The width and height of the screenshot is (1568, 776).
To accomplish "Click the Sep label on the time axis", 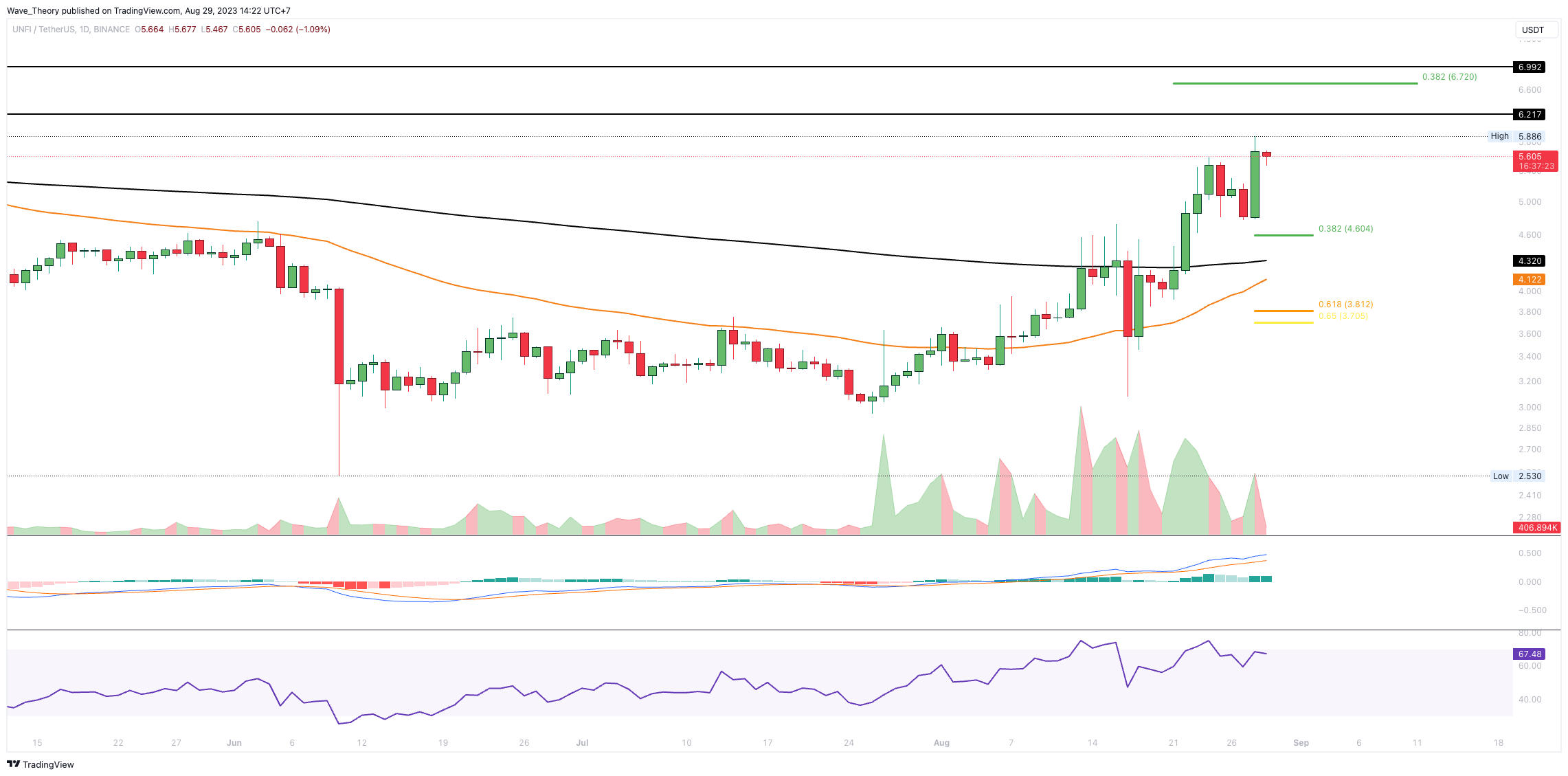I will pyautogui.click(x=1301, y=743).
